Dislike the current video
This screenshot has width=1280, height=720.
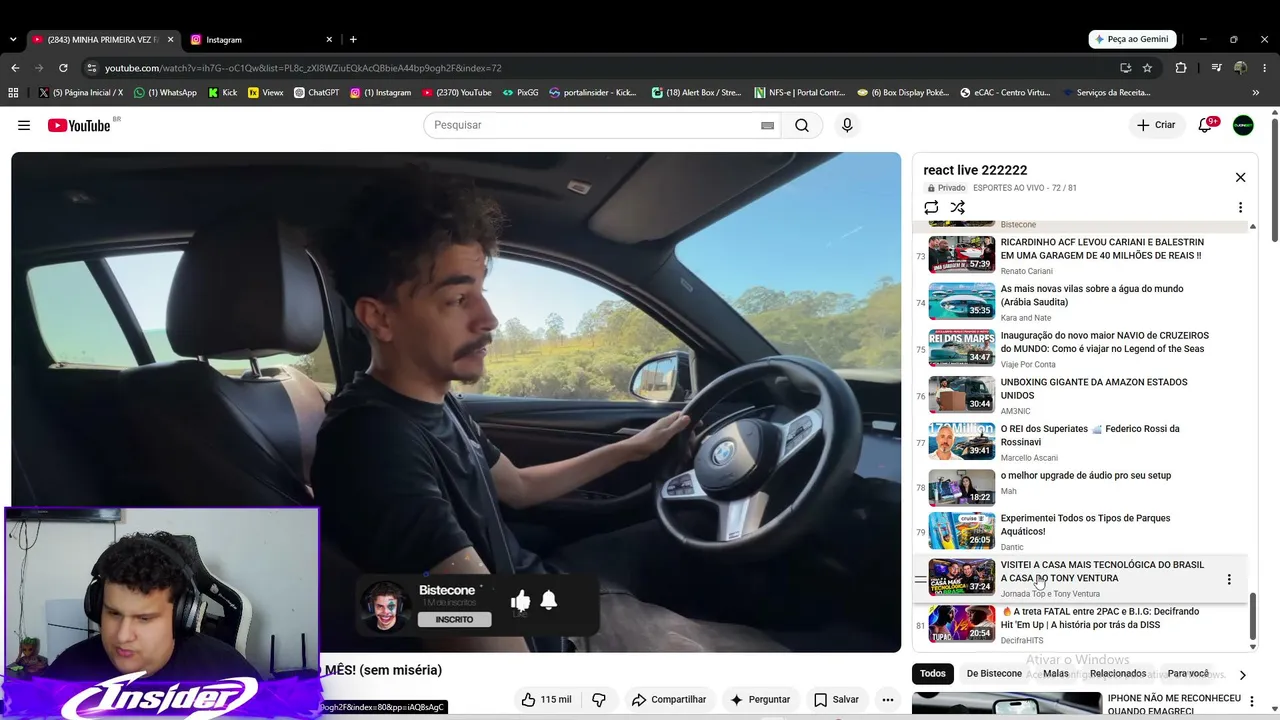click(599, 700)
